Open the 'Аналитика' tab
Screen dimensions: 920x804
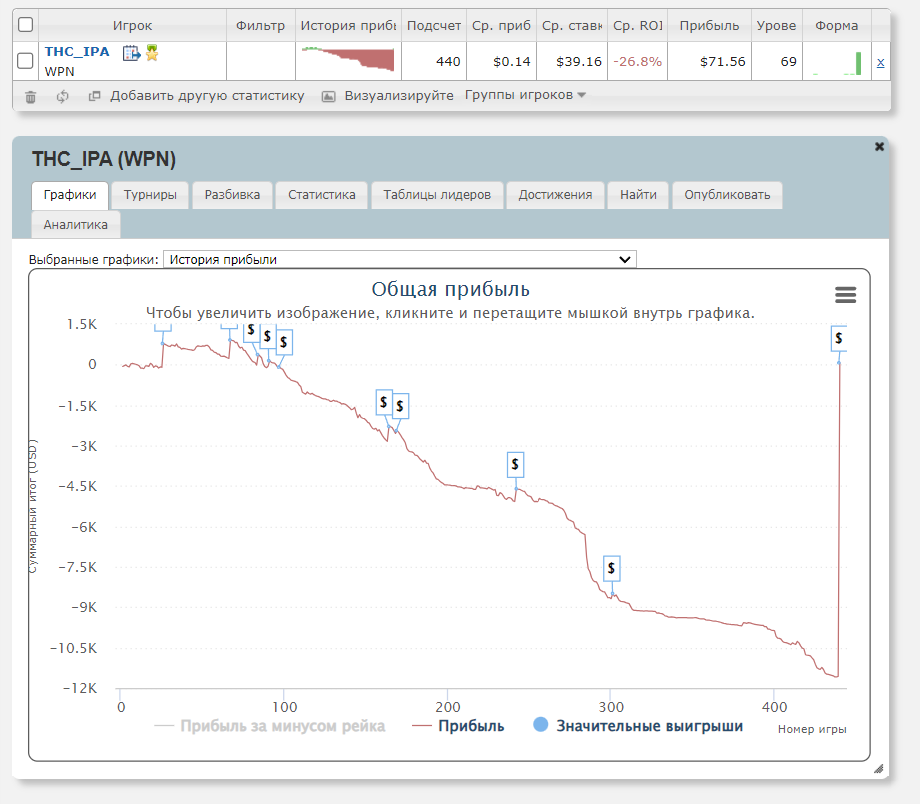(x=75, y=225)
